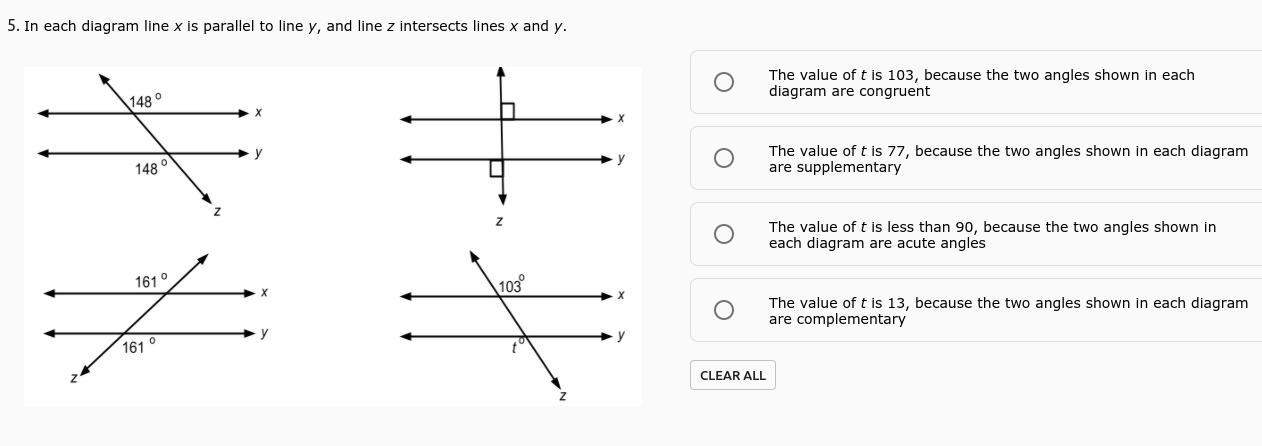Select the radio button for t is 103

click(x=724, y=82)
